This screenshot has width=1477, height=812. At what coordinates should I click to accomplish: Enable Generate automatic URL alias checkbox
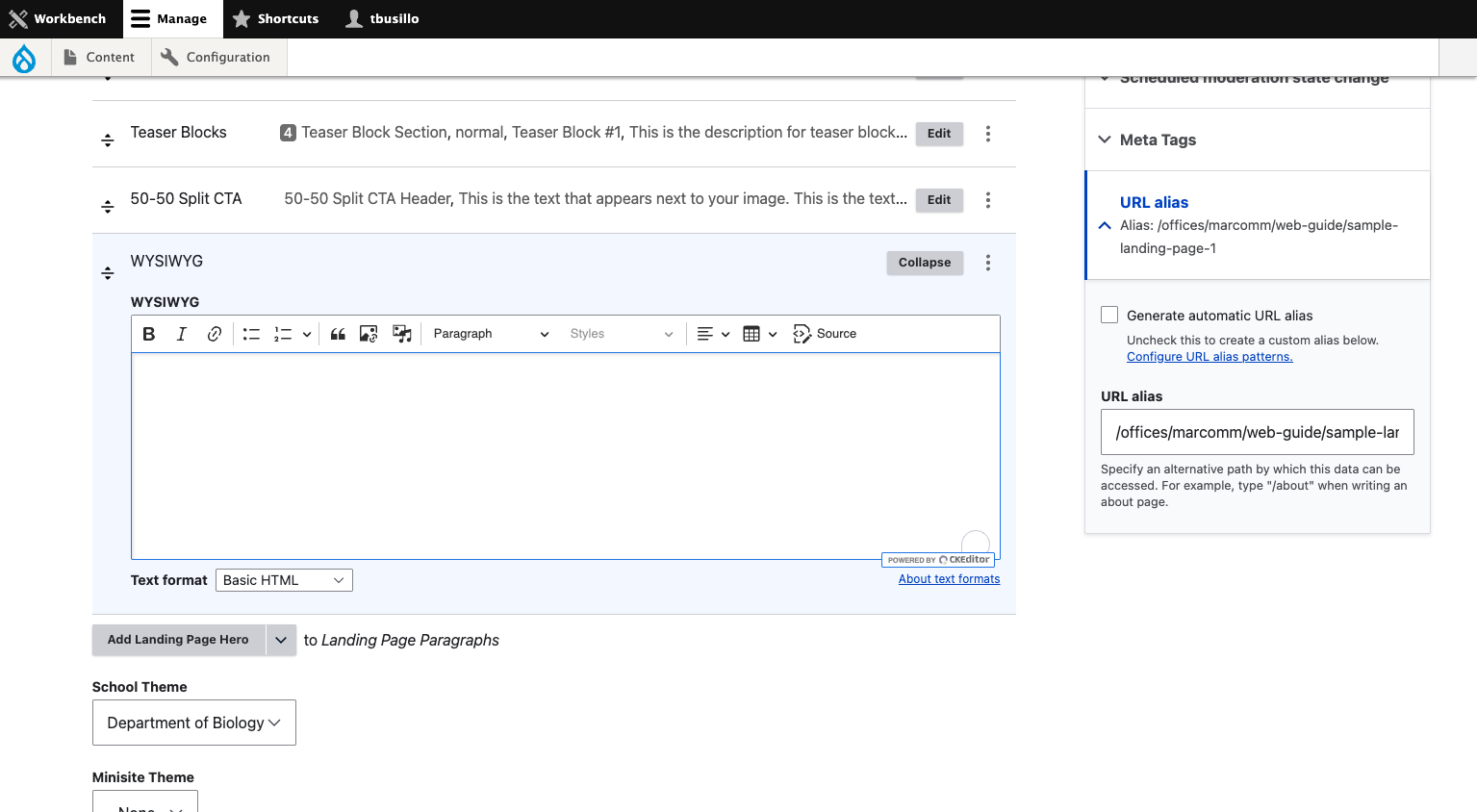1109,315
